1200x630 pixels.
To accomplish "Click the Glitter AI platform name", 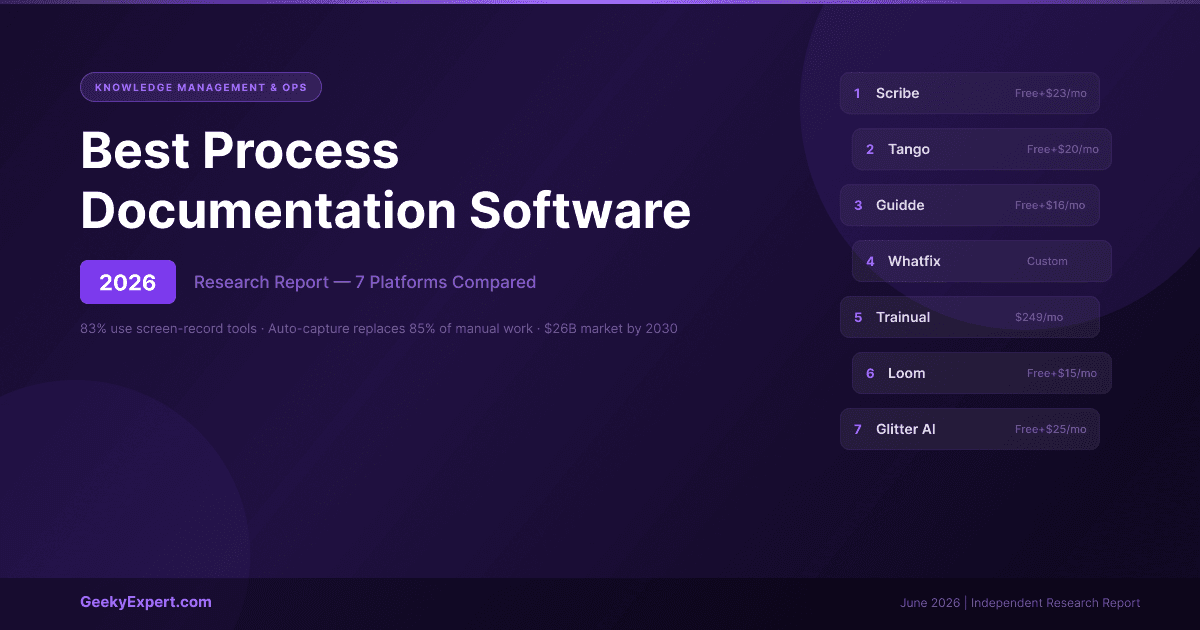I will [x=906, y=429].
